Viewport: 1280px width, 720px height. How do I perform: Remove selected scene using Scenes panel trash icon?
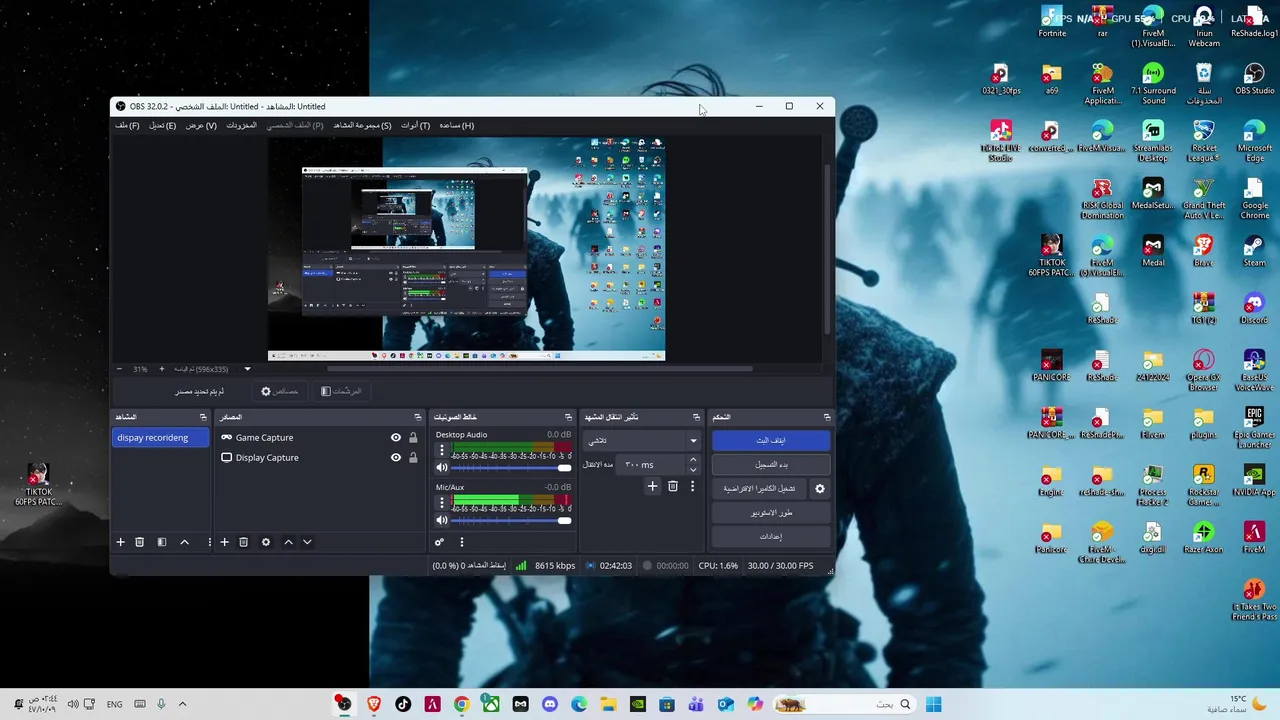pyautogui.click(x=139, y=542)
